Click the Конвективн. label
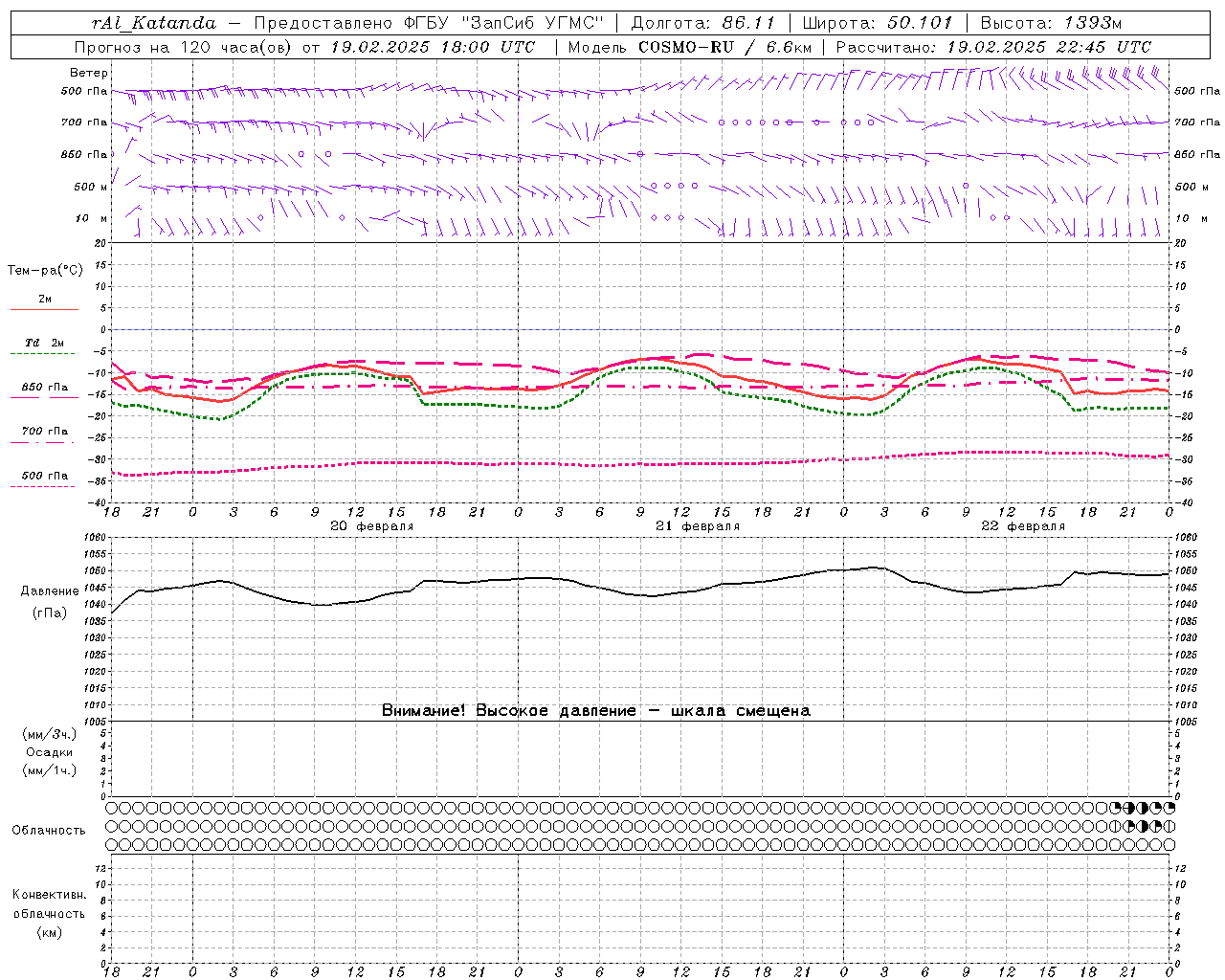 click(x=49, y=895)
